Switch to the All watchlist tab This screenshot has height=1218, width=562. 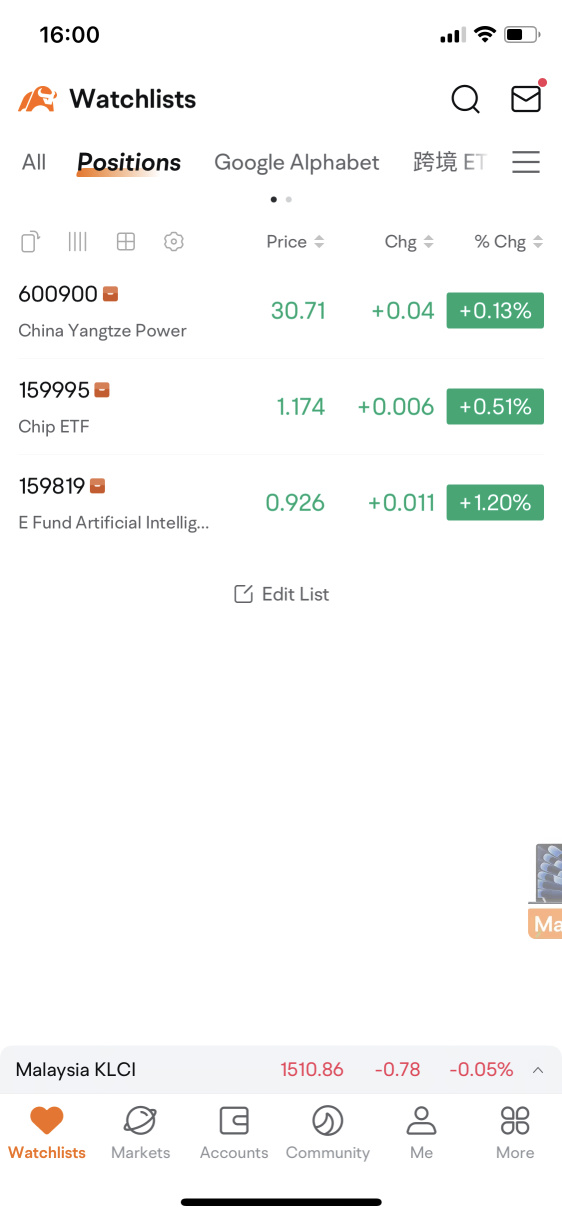[34, 162]
